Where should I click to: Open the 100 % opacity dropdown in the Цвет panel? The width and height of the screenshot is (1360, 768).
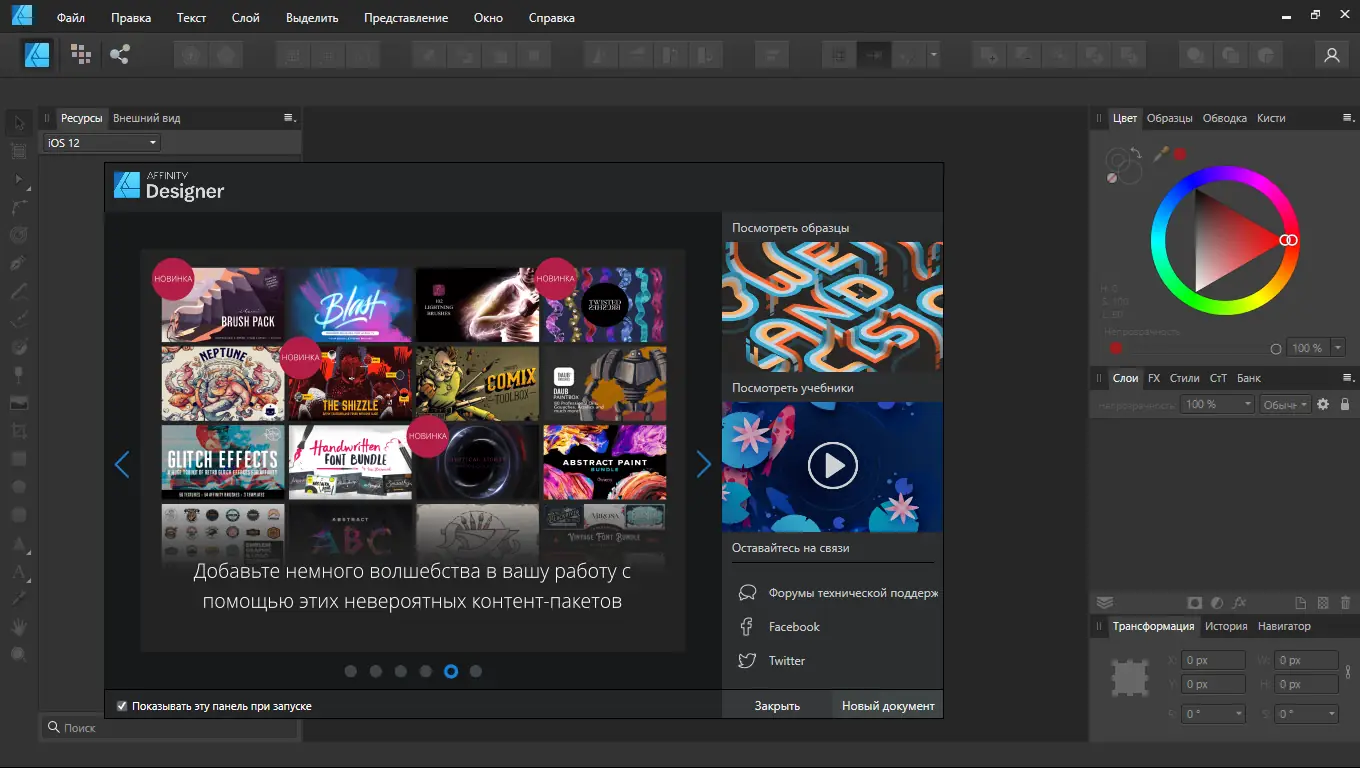pos(1338,348)
